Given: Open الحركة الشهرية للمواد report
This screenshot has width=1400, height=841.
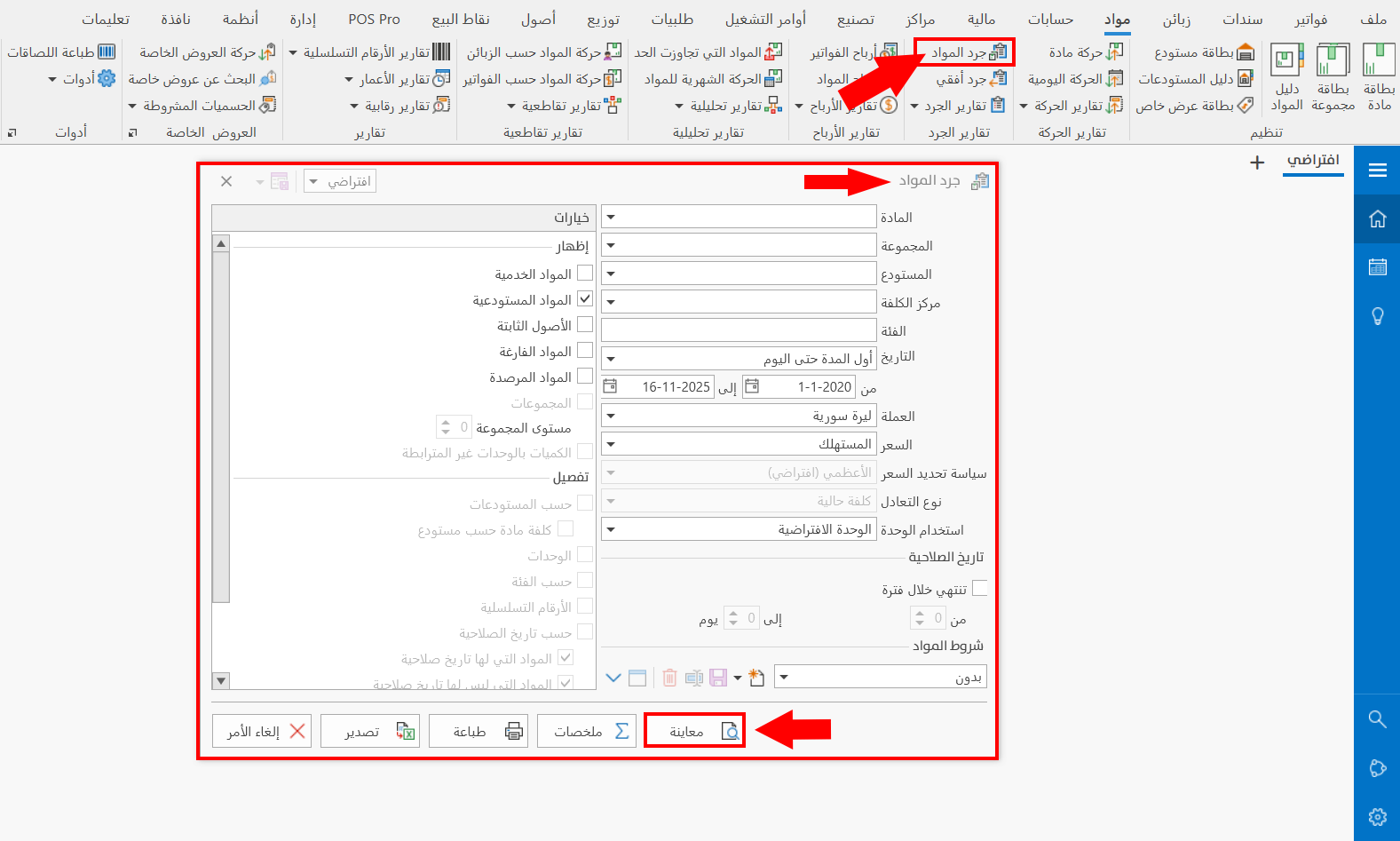Looking at the screenshot, I should [714, 79].
